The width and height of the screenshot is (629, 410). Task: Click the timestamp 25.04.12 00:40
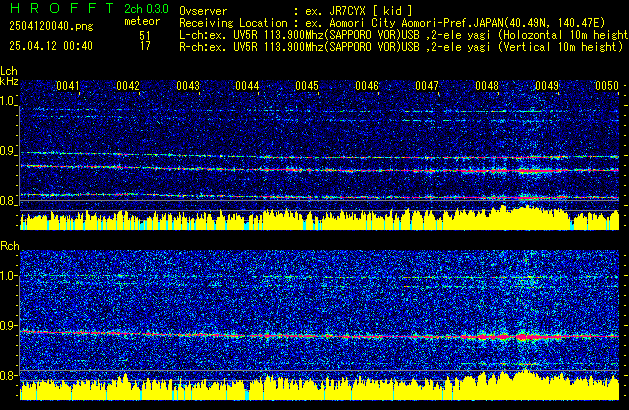point(51,46)
